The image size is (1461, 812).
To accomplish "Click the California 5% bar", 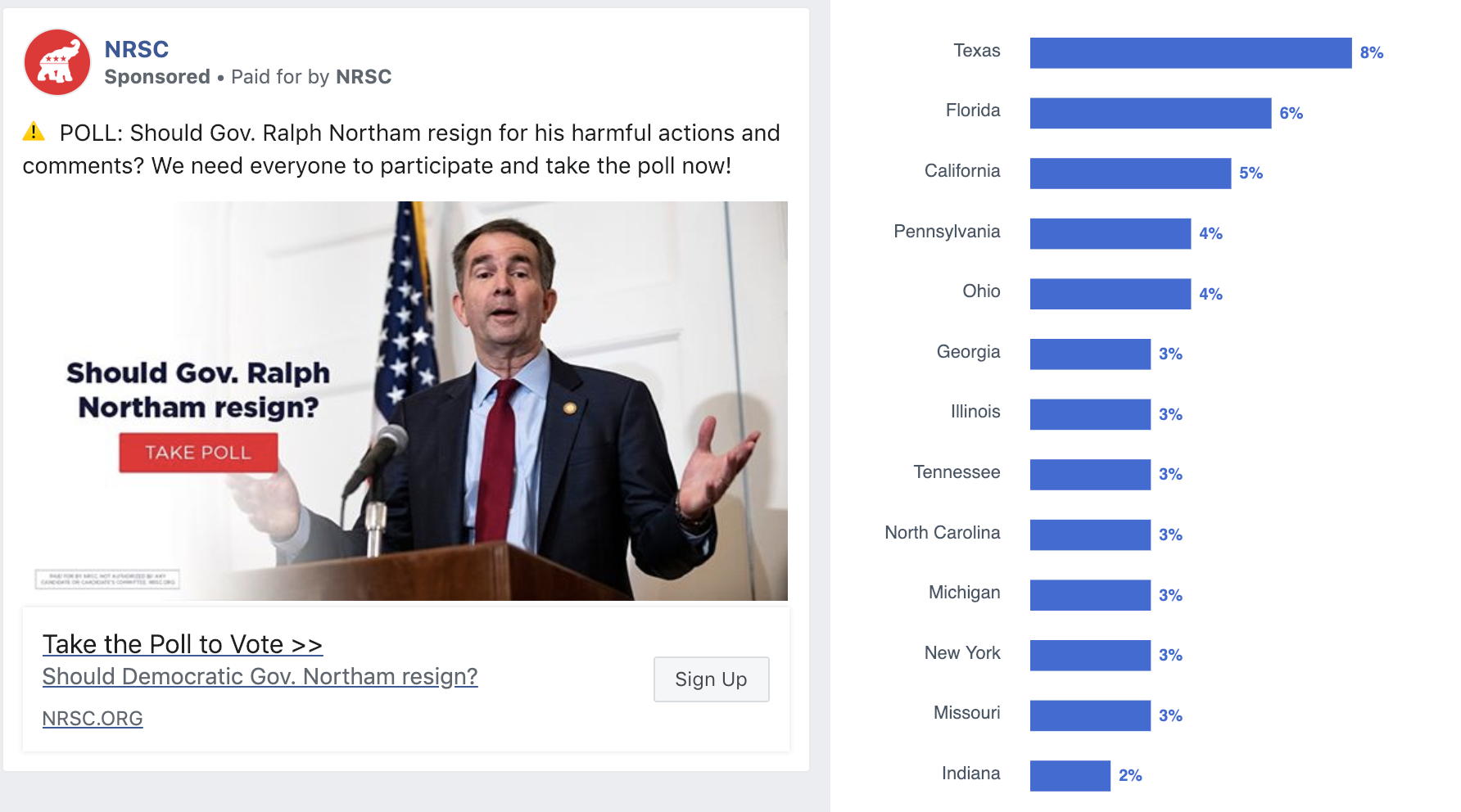I will pyautogui.click(x=1130, y=174).
